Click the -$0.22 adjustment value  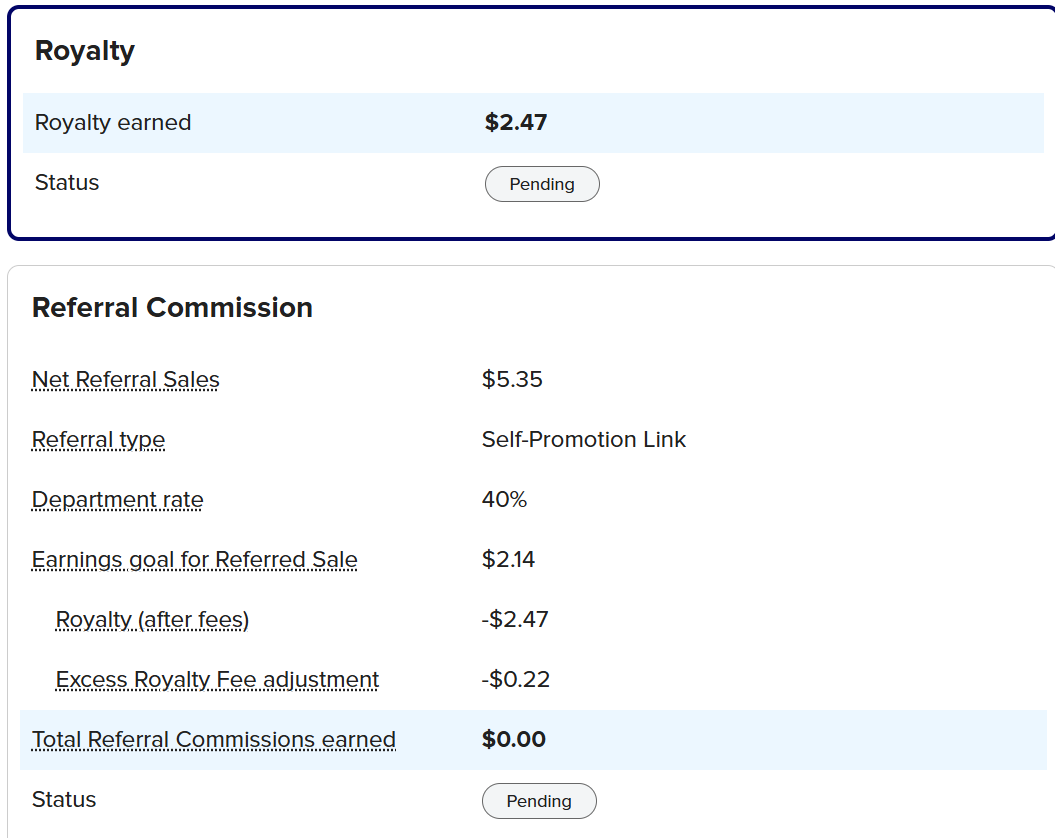point(516,679)
